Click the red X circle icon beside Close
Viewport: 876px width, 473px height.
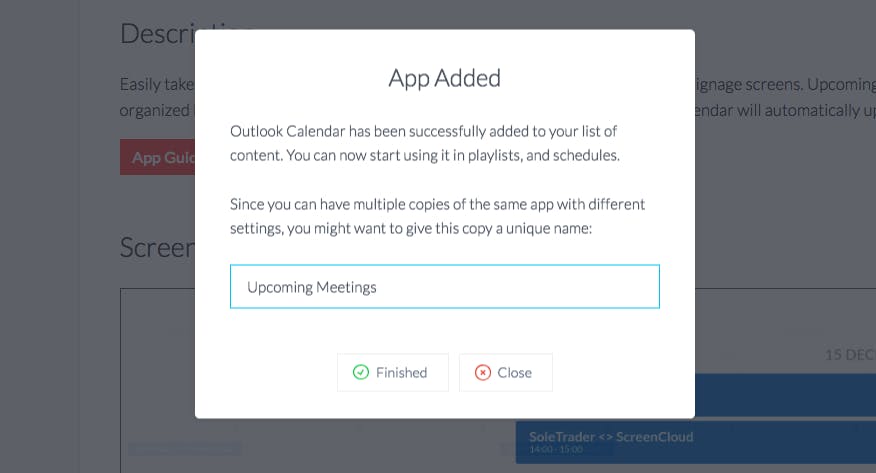click(x=483, y=372)
